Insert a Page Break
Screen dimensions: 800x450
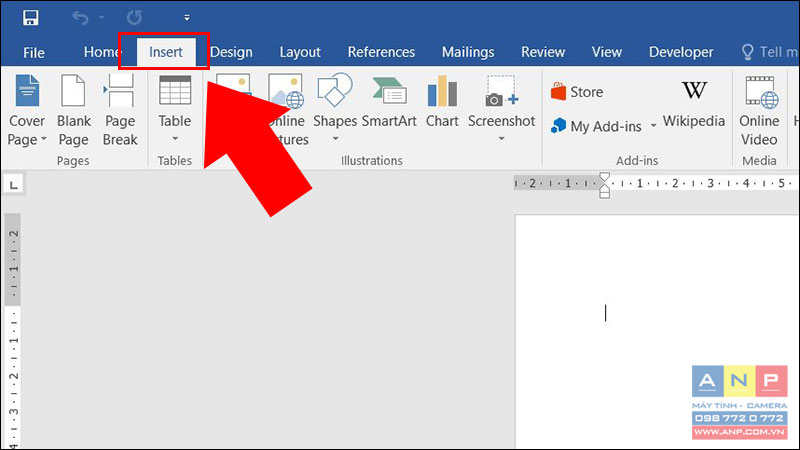pyautogui.click(x=120, y=109)
